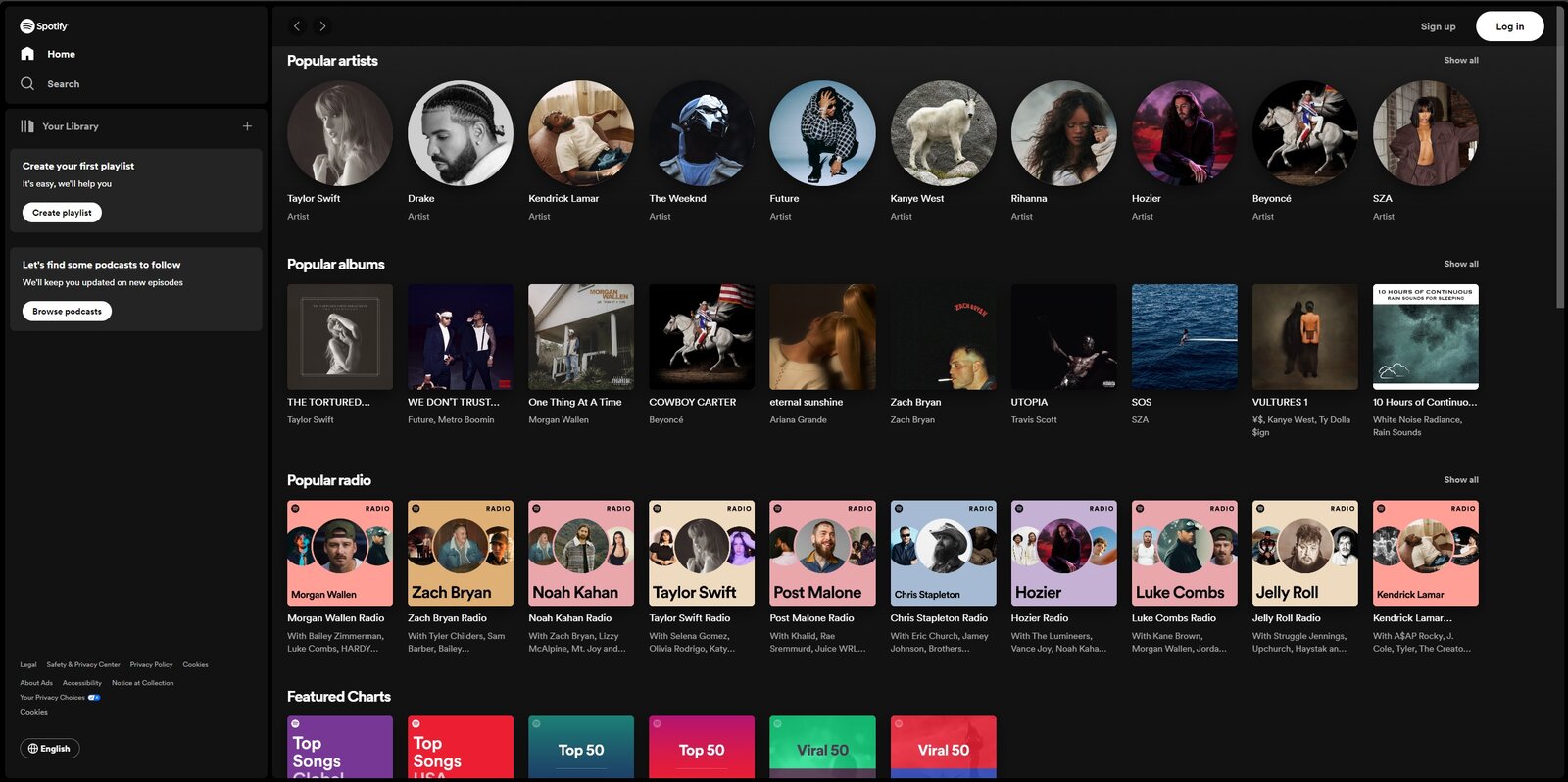Click Your Privacy Choices toggle icon
The height and width of the screenshot is (782, 1568).
coord(94,698)
